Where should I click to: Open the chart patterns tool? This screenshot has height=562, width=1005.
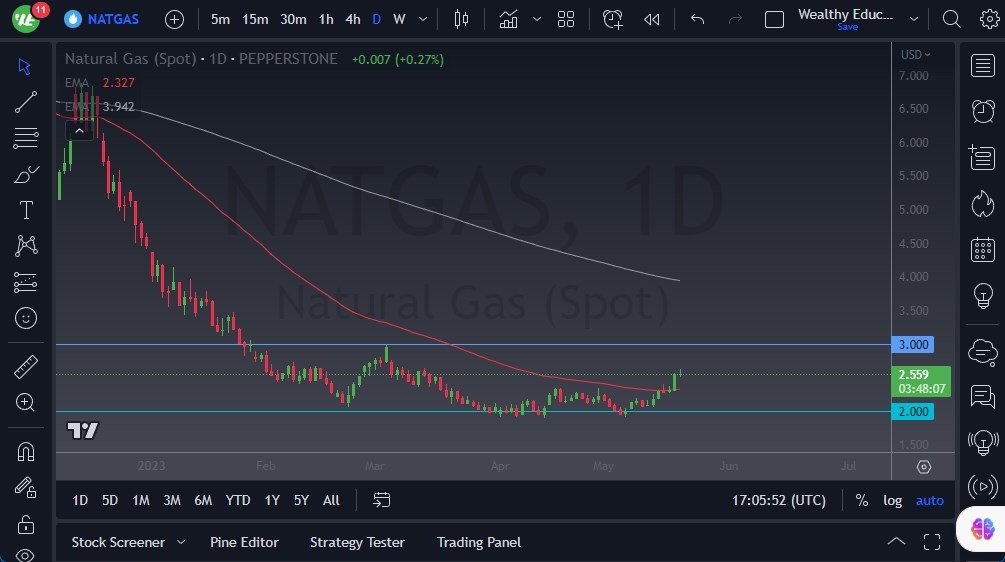click(26, 246)
